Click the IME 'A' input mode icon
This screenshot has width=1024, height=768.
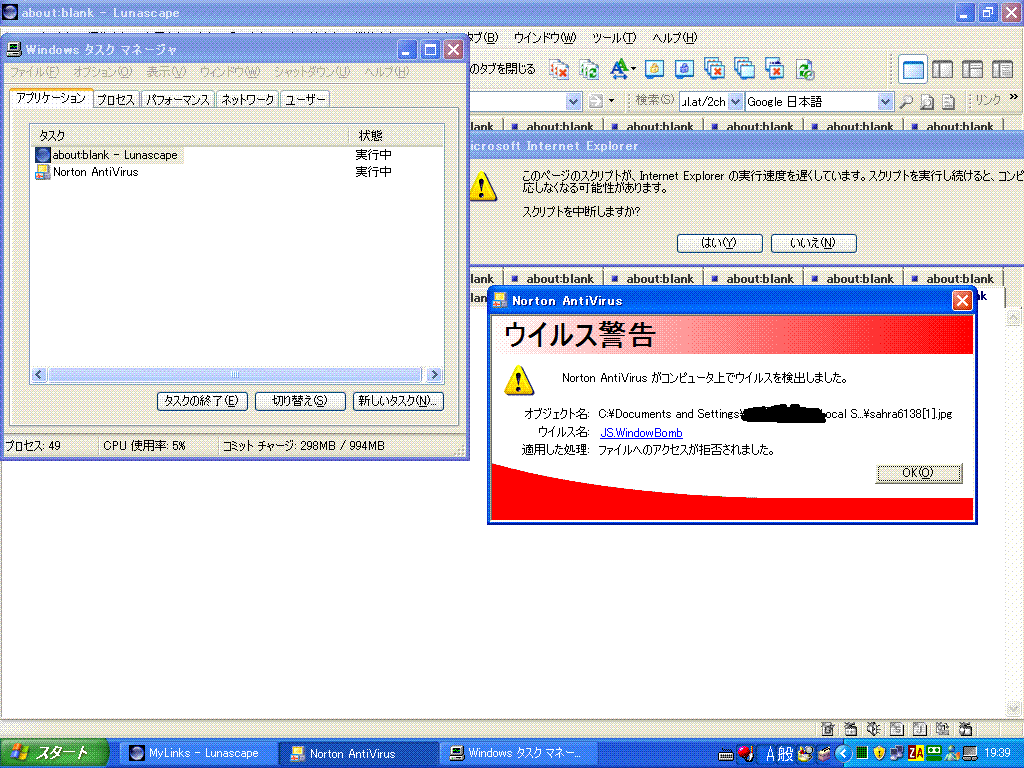click(x=771, y=754)
